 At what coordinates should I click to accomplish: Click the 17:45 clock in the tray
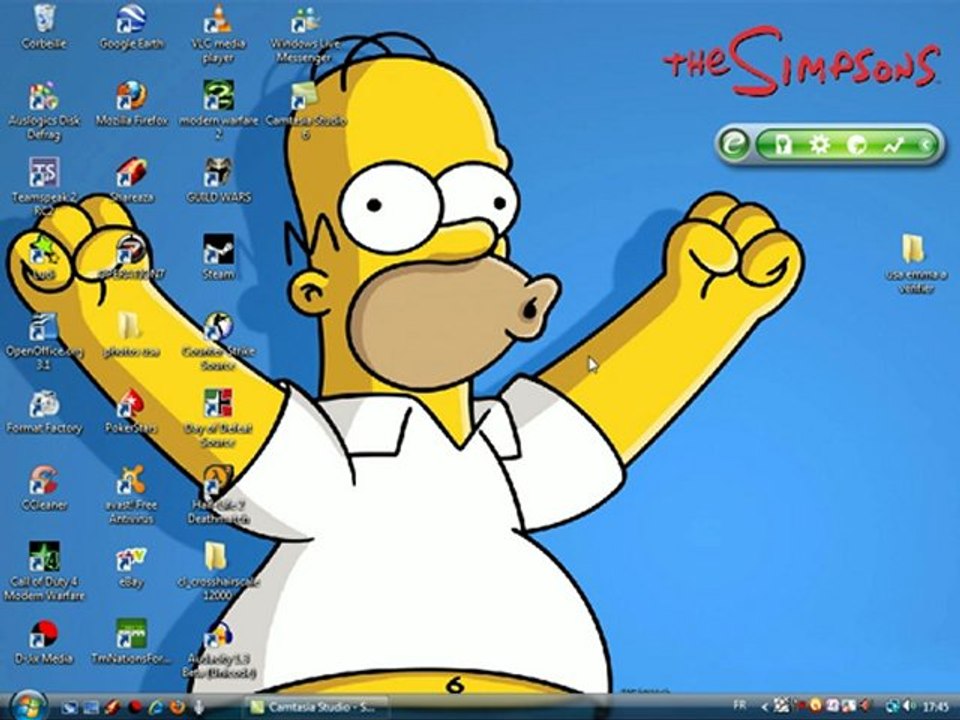pyautogui.click(x=935, y=707)
